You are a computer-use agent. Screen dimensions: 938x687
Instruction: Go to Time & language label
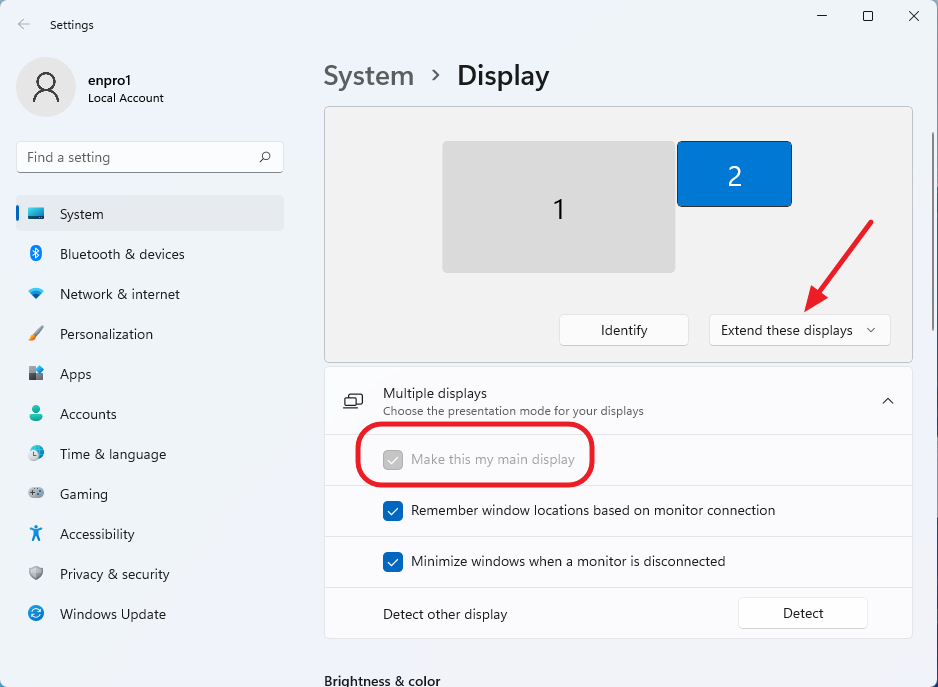pyautogui.click(x=113, y=454)
